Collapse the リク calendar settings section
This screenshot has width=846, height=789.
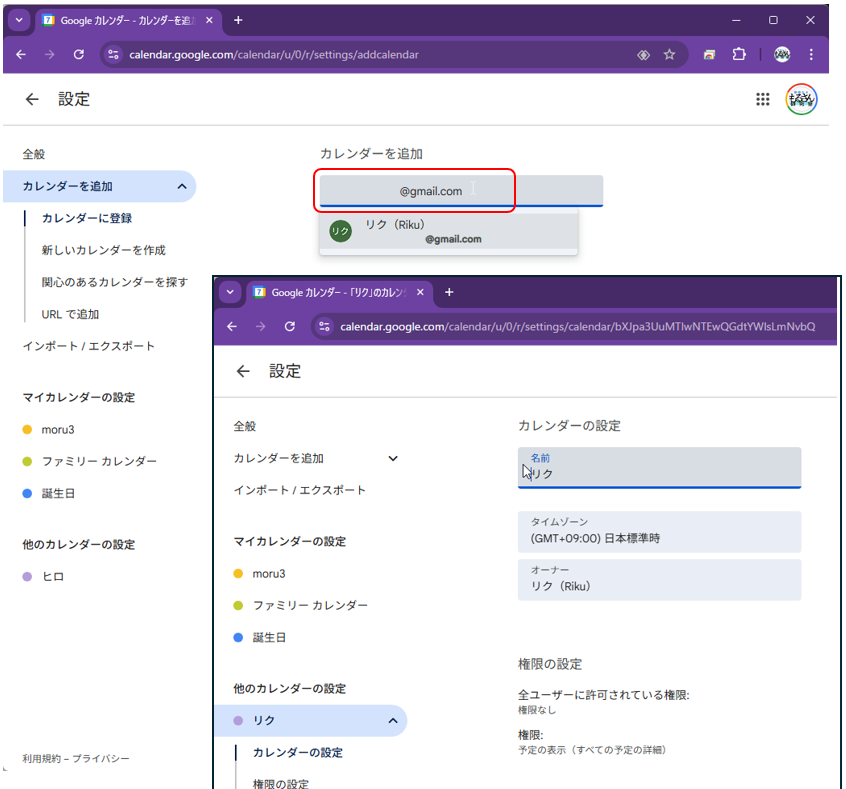point(393,721)
